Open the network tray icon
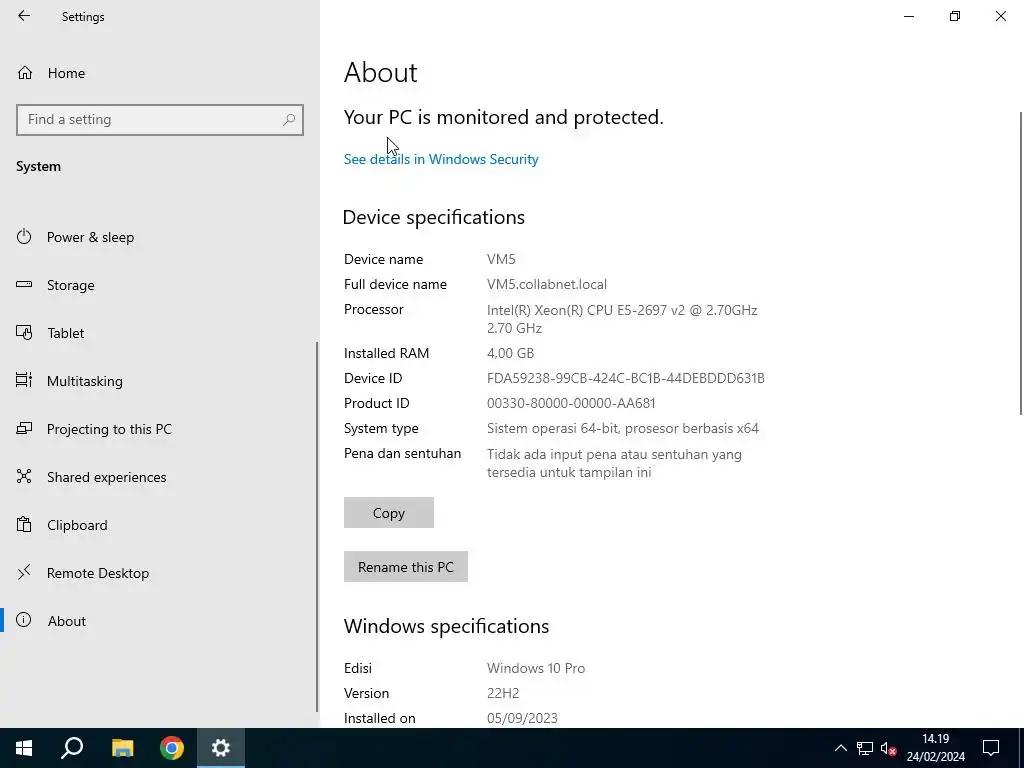Image resolution: width=1024 pixels, height=768 pixels. tap(865, 748)
